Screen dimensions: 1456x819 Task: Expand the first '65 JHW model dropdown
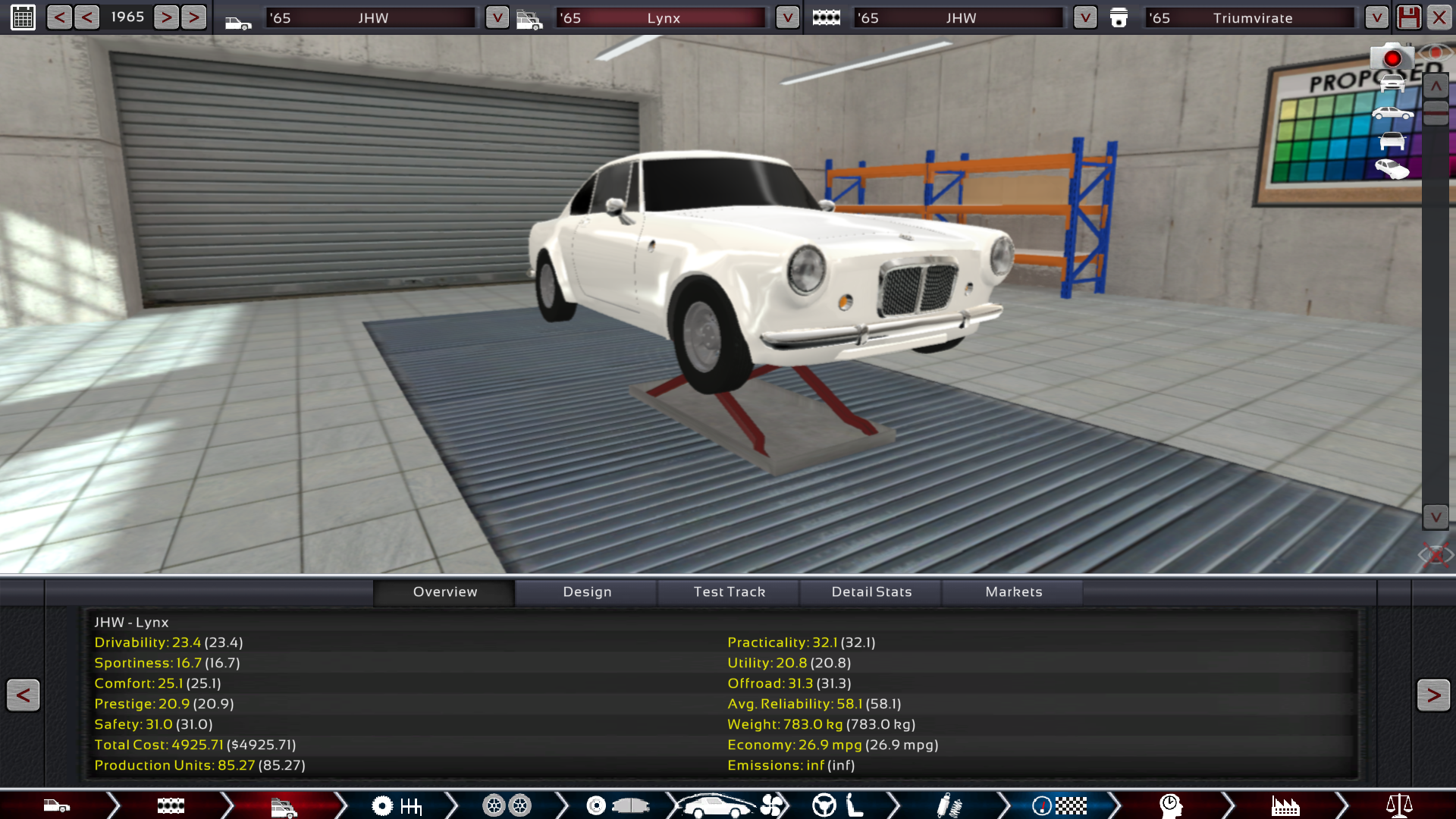click(x=497, y=17)
